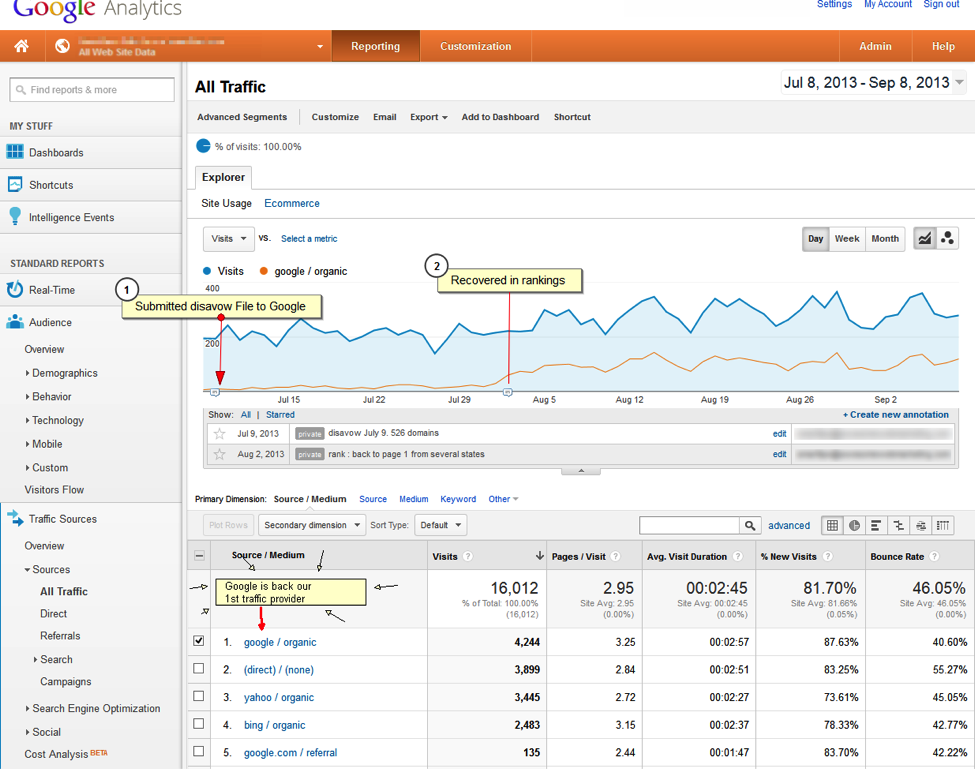Image resolution: width=975 pixels, height=769 pixels.
Task: Click the Real-Time clock icon
Action: tap(15, 290)
